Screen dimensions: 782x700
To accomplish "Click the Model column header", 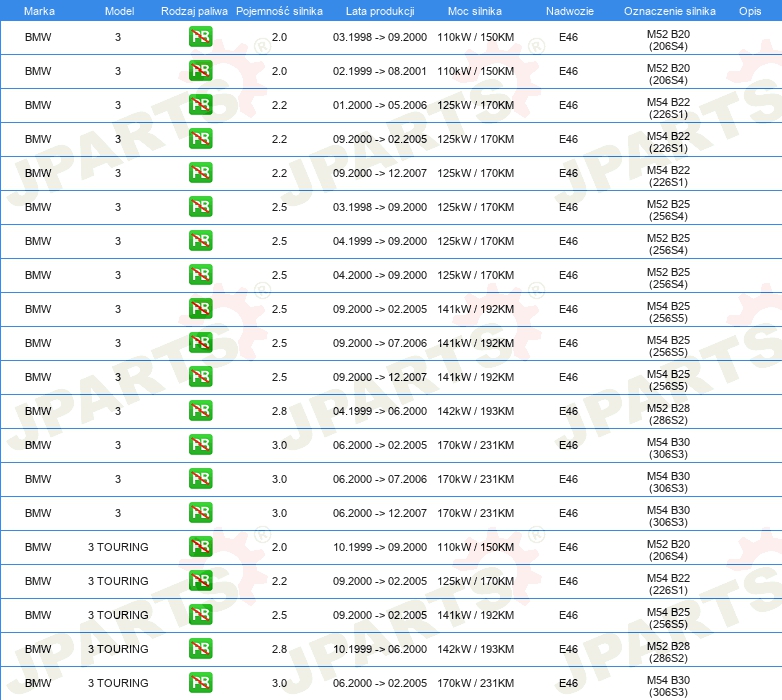I will tap(119, 11).
